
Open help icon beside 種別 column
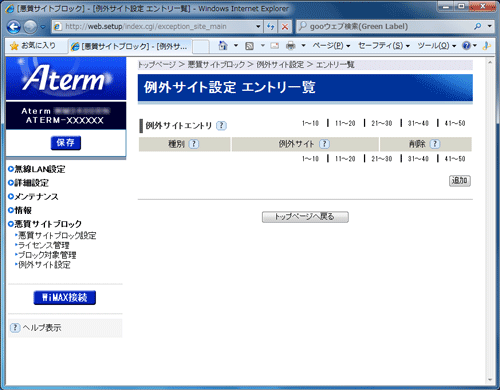pos(194,144)
